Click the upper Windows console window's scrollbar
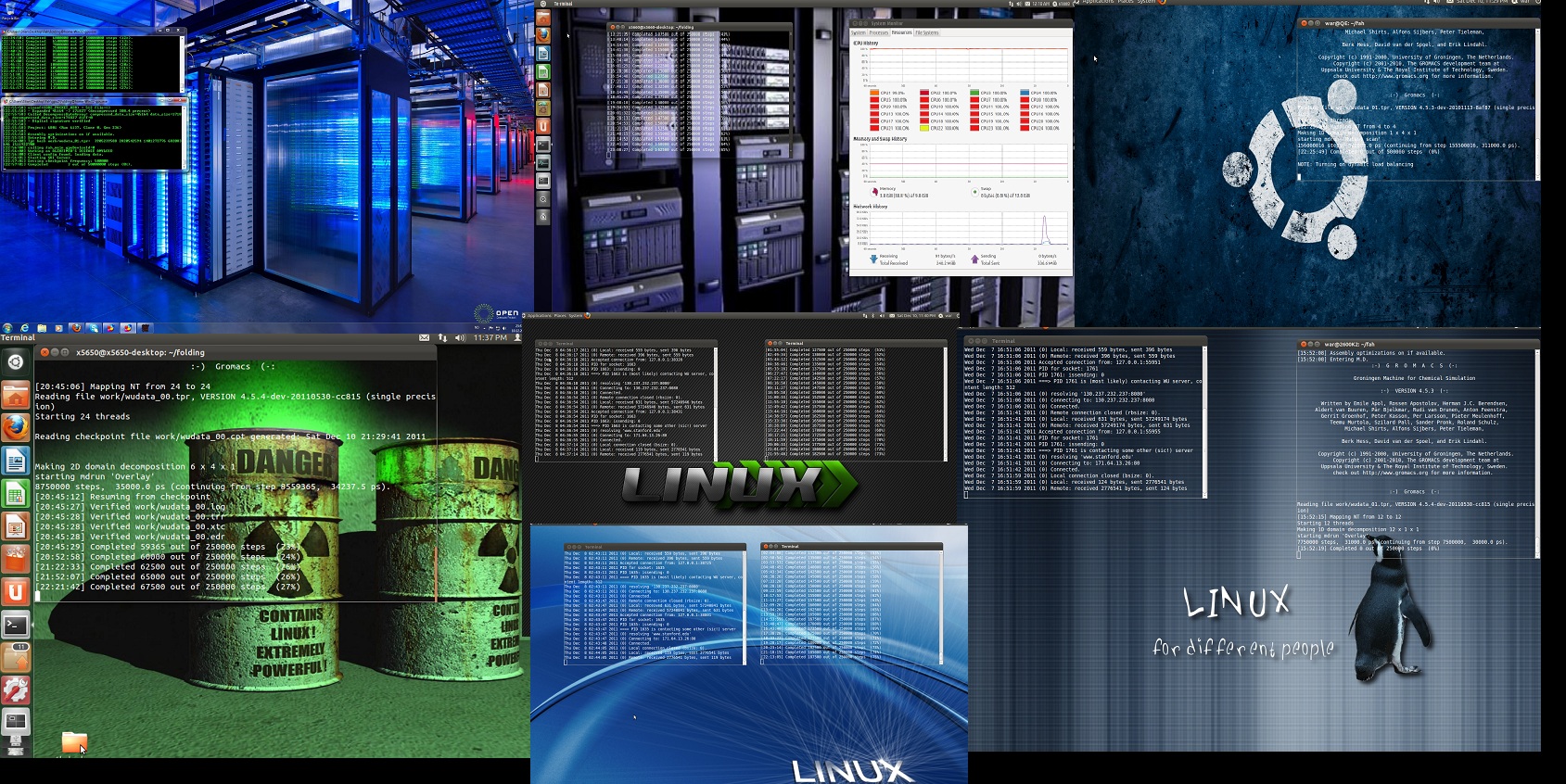The width and height of the screenshot is (1566, 784). point(182,64)
